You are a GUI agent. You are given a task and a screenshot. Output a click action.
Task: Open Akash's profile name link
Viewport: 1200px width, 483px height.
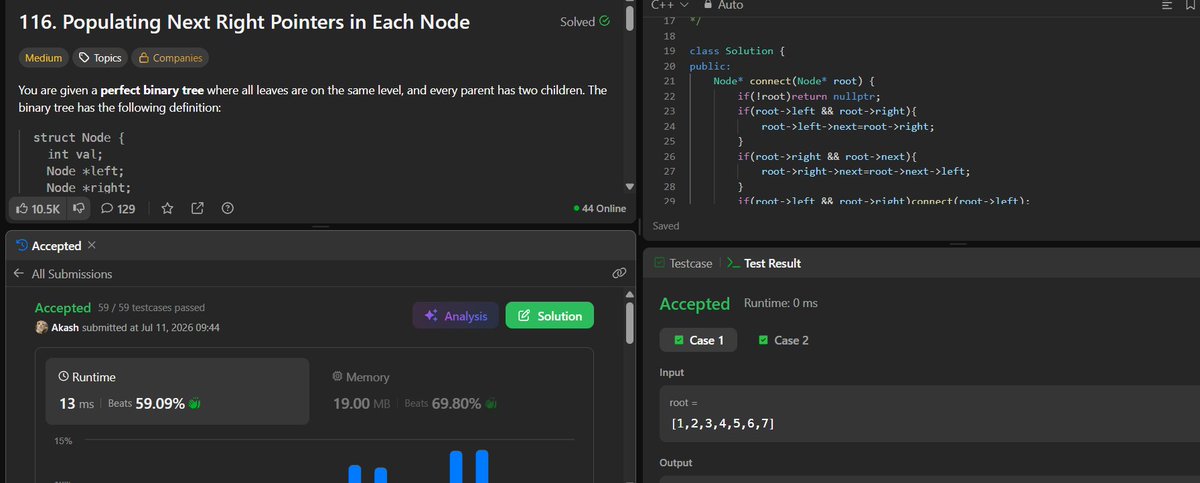point(66,327)
